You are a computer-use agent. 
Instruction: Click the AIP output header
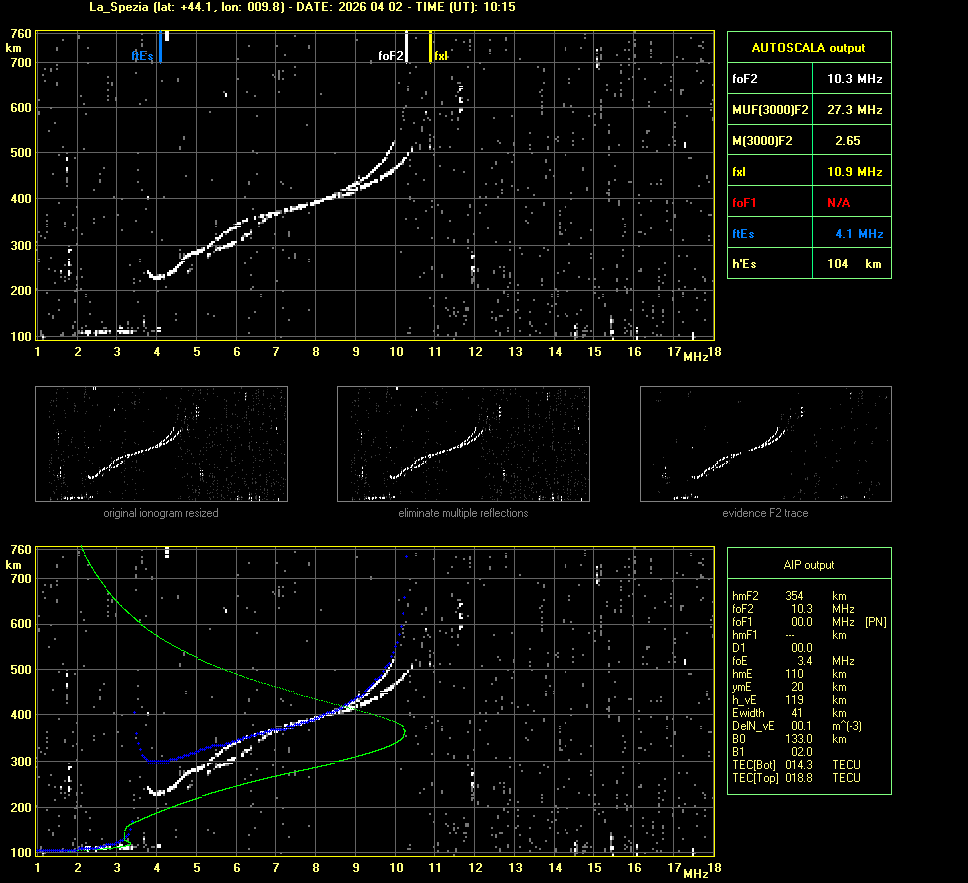click(808, 565)
